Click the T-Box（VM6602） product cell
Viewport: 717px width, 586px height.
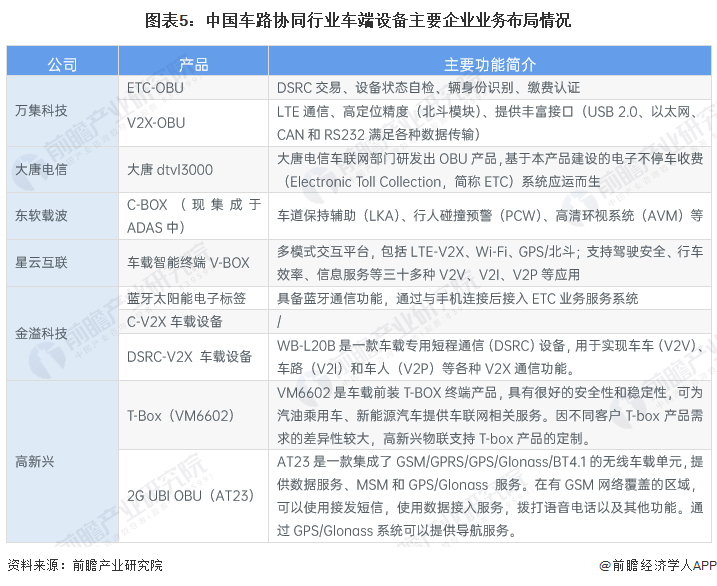click(180, 415)
